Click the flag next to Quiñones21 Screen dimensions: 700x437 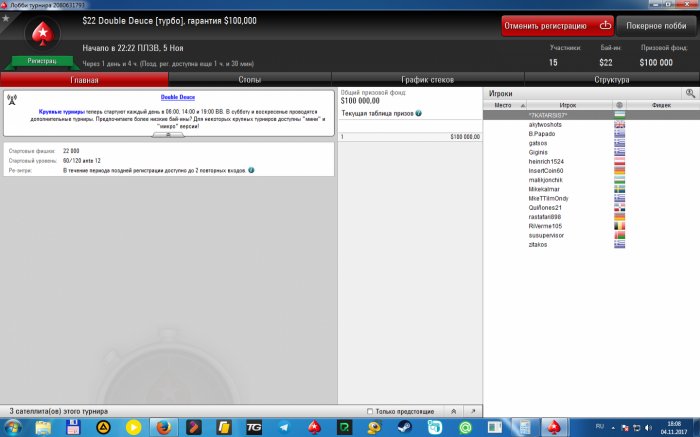pos(620,208)
